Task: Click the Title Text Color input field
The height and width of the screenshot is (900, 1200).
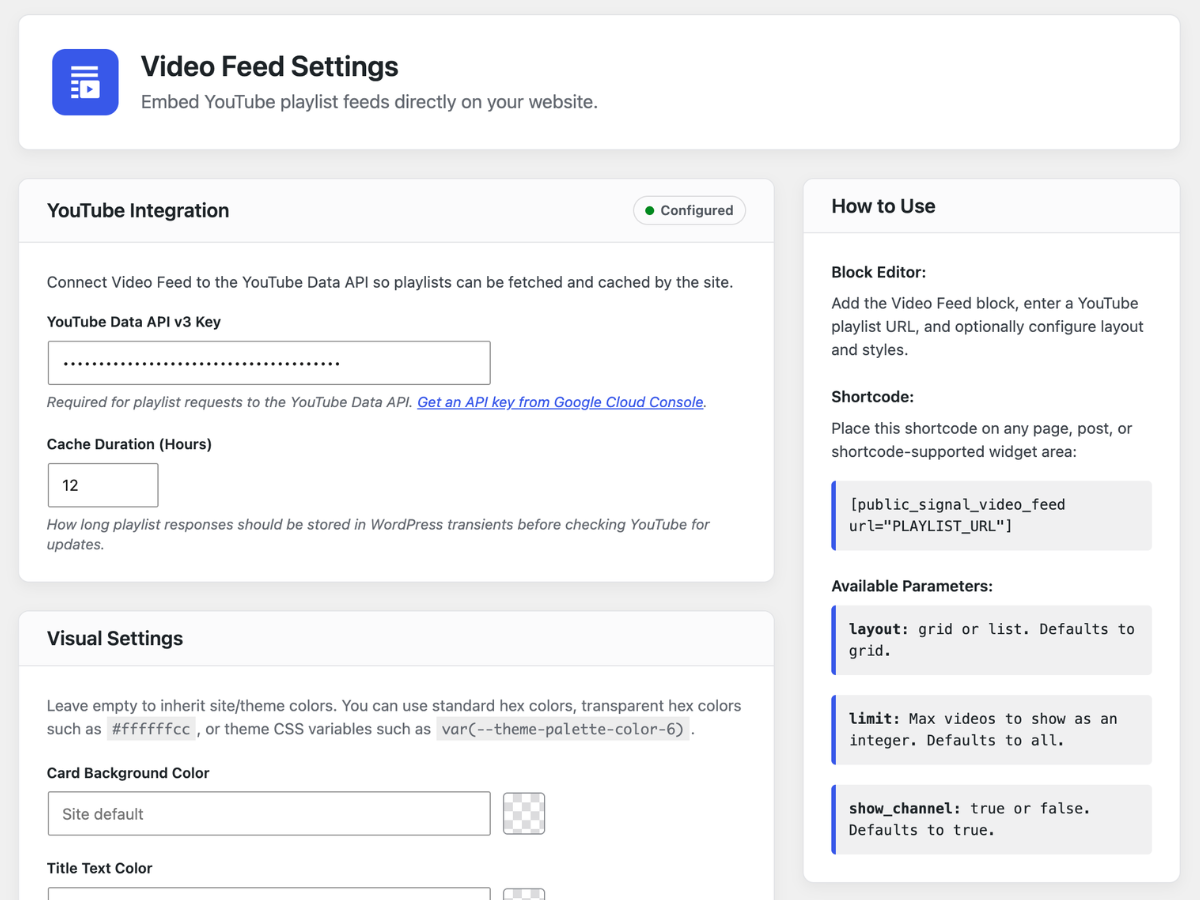Action: click(269, 893)
